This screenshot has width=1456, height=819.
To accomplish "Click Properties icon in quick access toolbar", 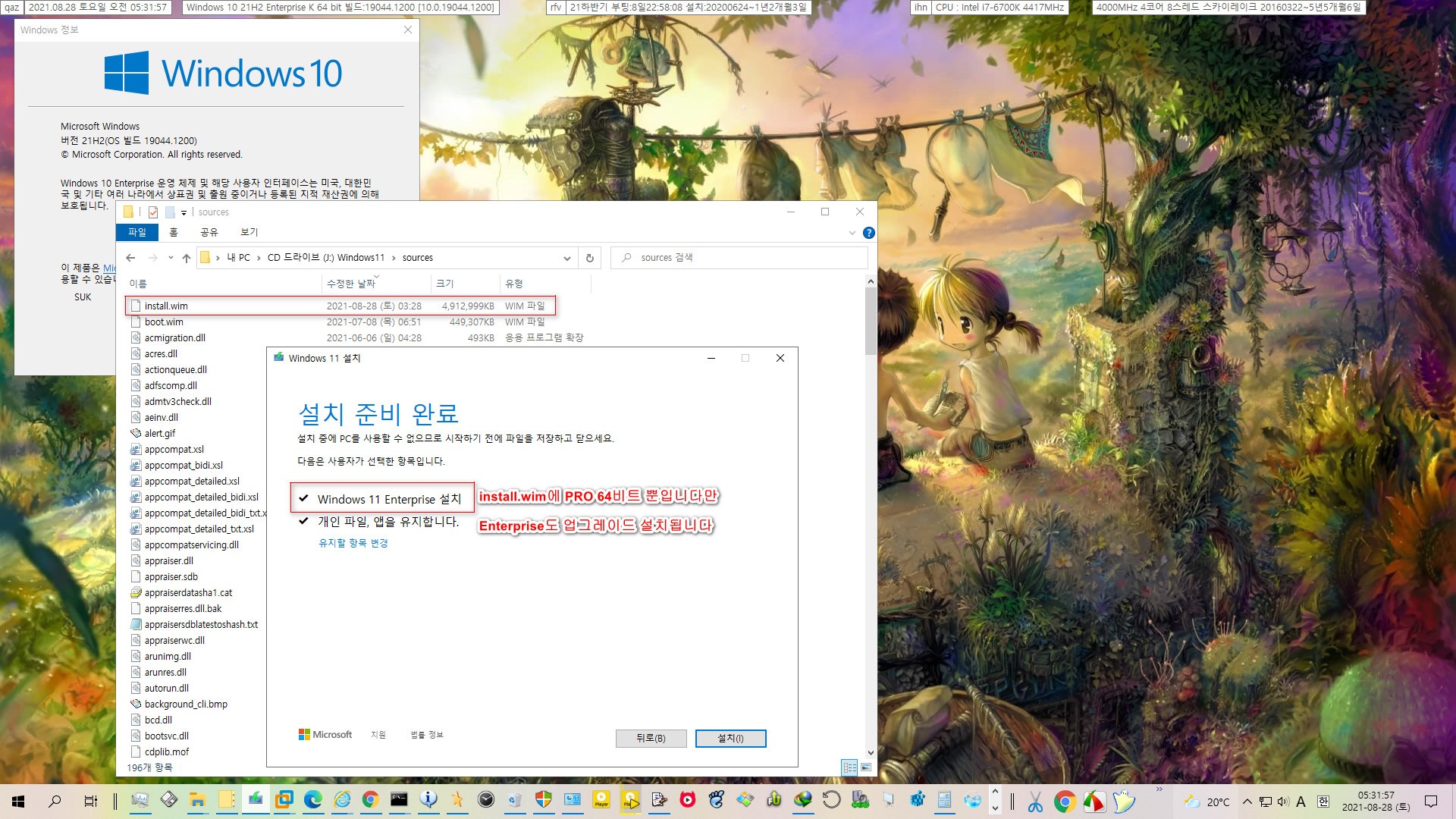I will pyautogui.click(x=153, y=212).
